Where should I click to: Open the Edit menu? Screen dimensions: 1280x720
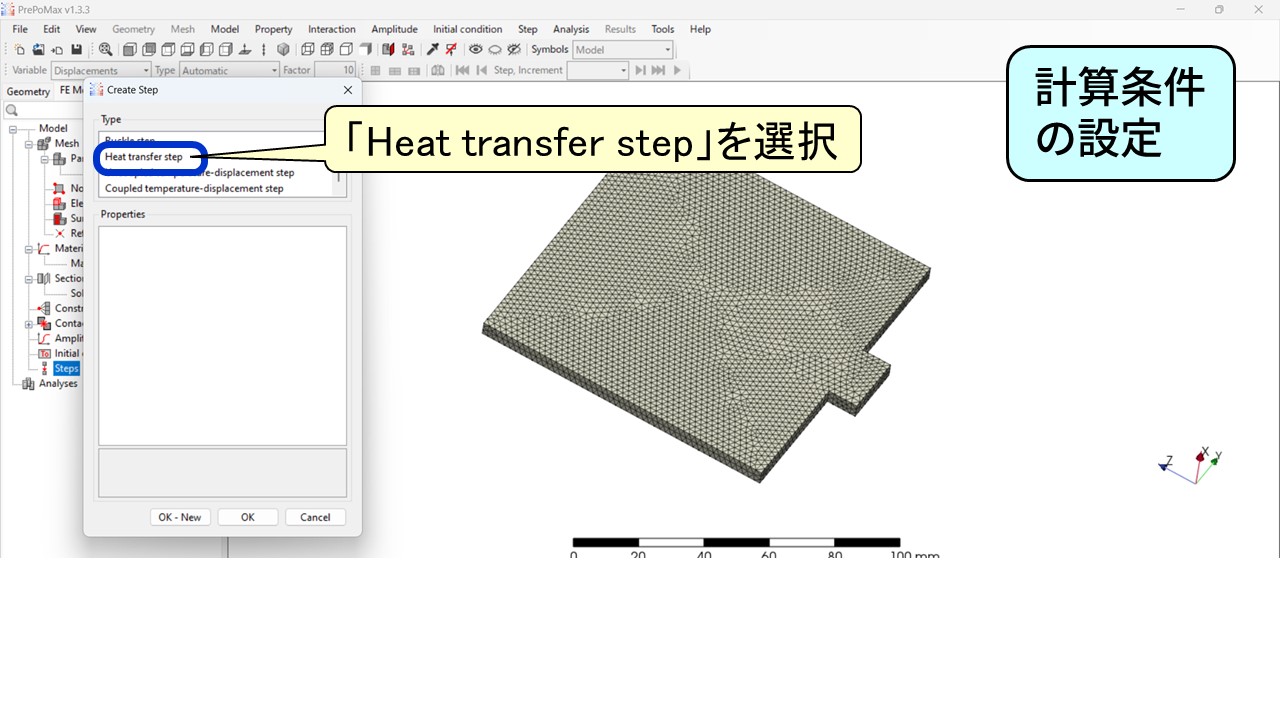[x=52, y=29]
